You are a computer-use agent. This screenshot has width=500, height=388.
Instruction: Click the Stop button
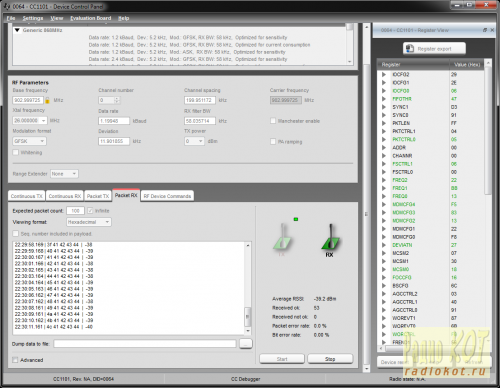pyautogui.click(x=330, y=359)
